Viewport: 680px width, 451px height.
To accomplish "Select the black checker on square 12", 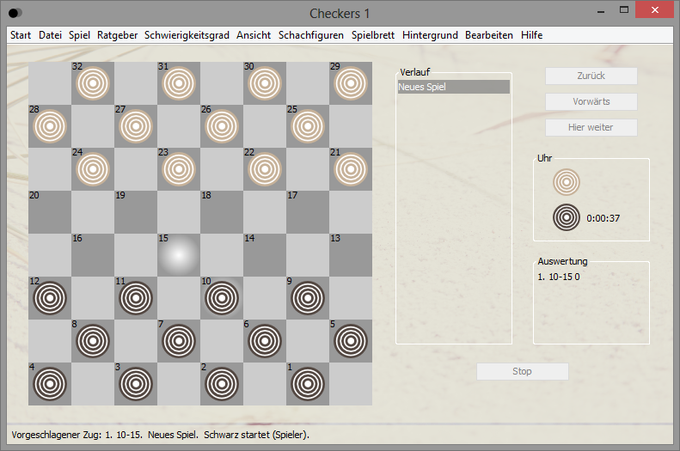I will 50,298.
